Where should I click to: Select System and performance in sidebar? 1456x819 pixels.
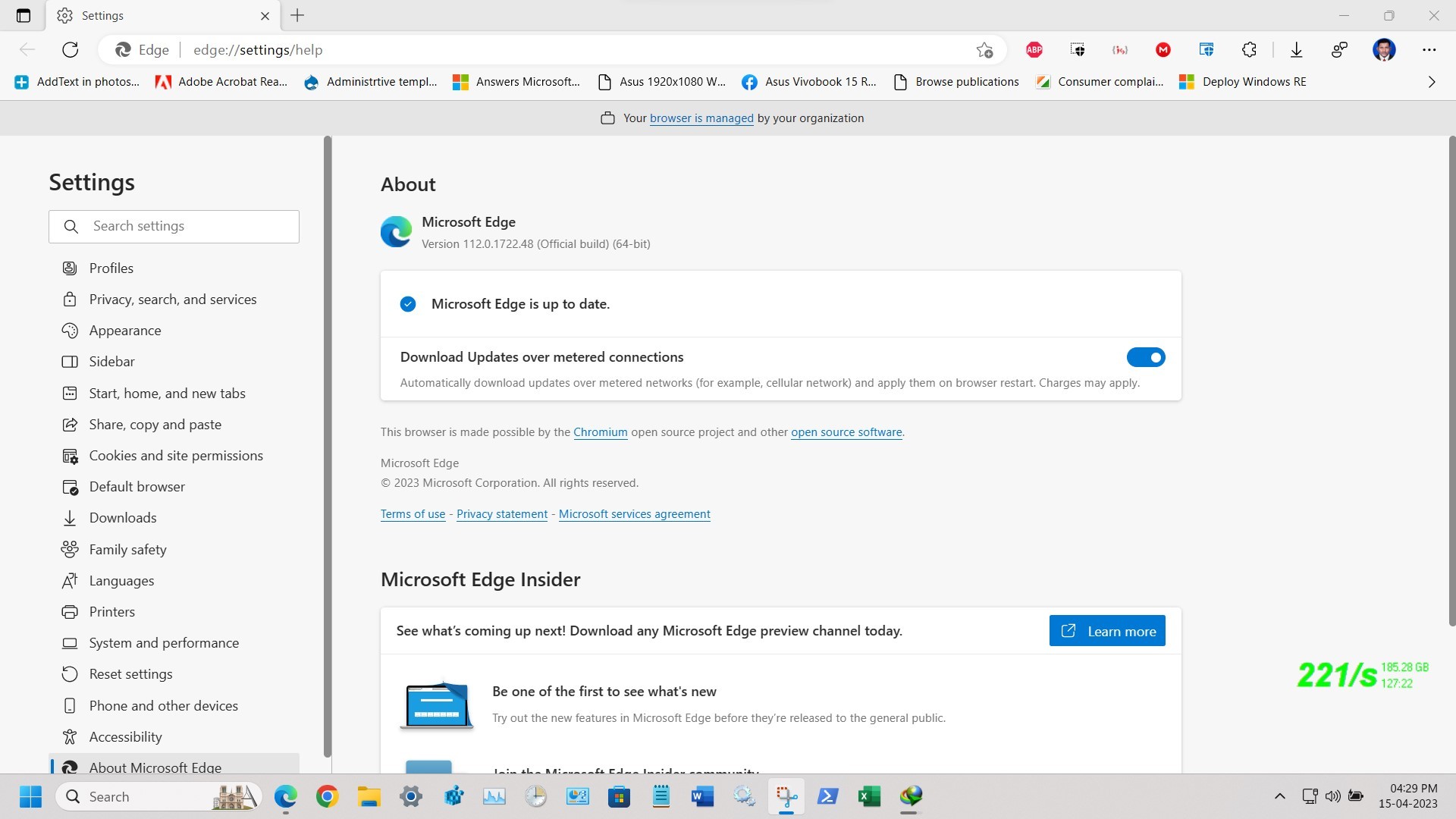click(164, 643)
